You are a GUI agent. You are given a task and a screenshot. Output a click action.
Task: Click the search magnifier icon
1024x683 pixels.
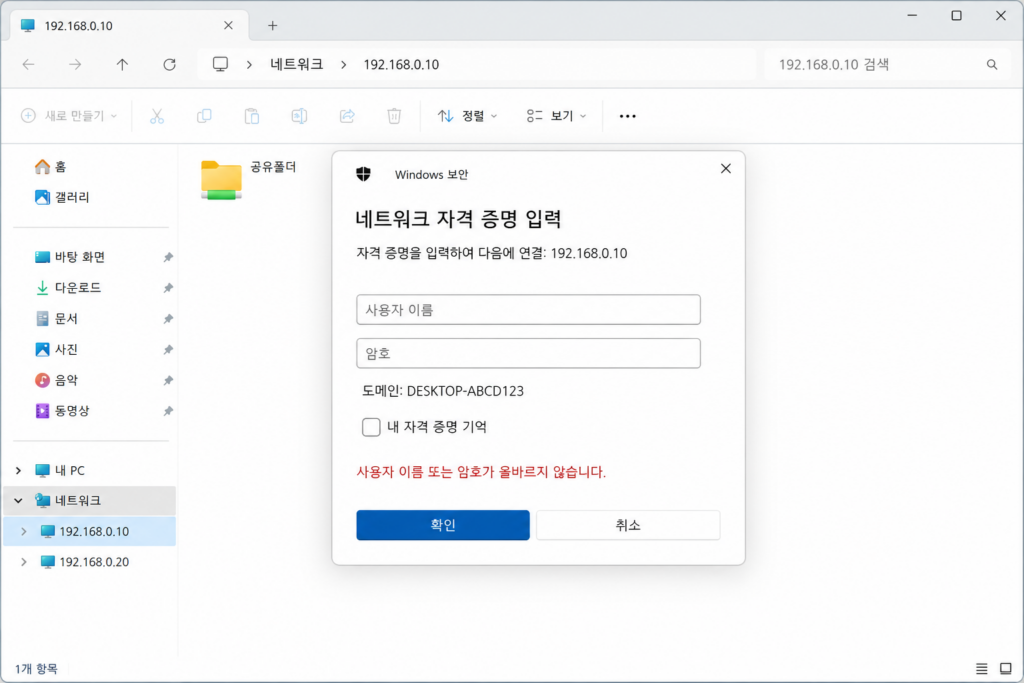tap(992, 64)
